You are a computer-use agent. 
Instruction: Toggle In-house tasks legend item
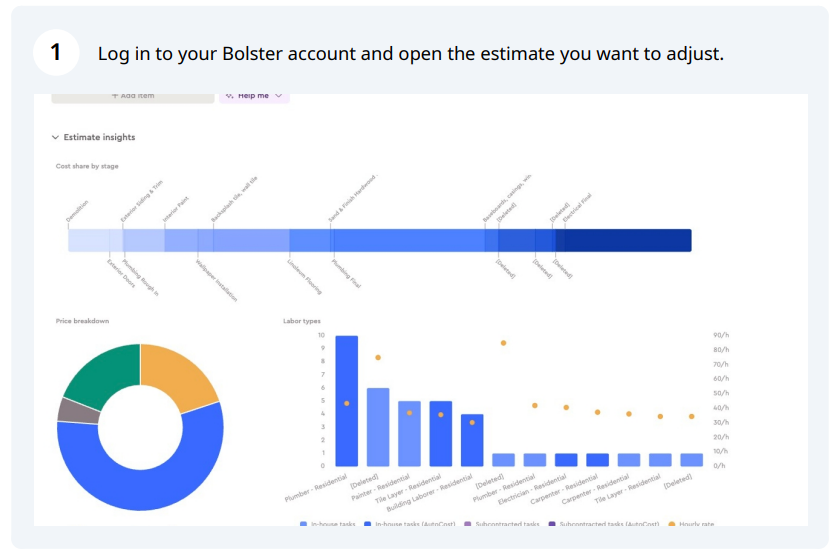tap(327, 524)
